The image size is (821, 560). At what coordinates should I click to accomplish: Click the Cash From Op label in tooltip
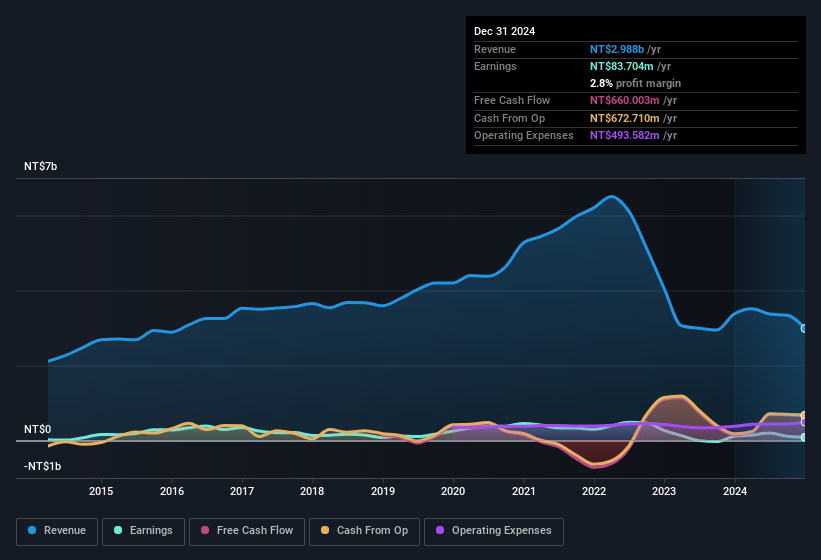[509, 118]
